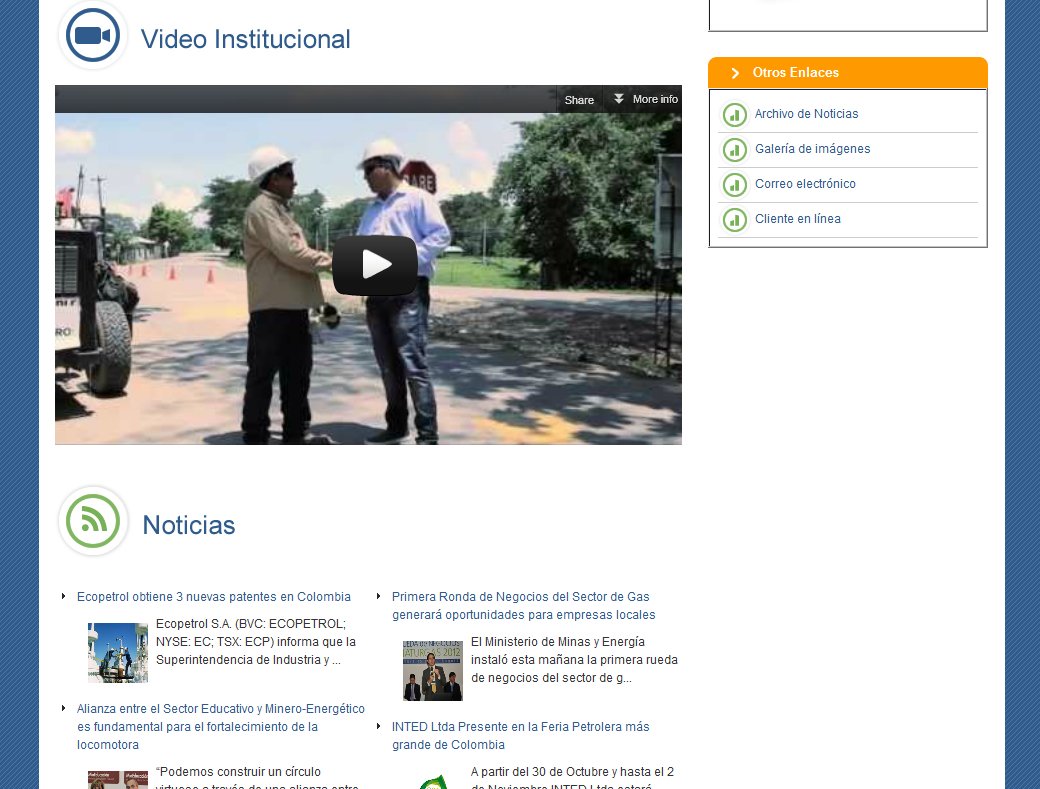Open the Share menu on the video player
The image size is (1040, 789).
[x=579, y=99]
